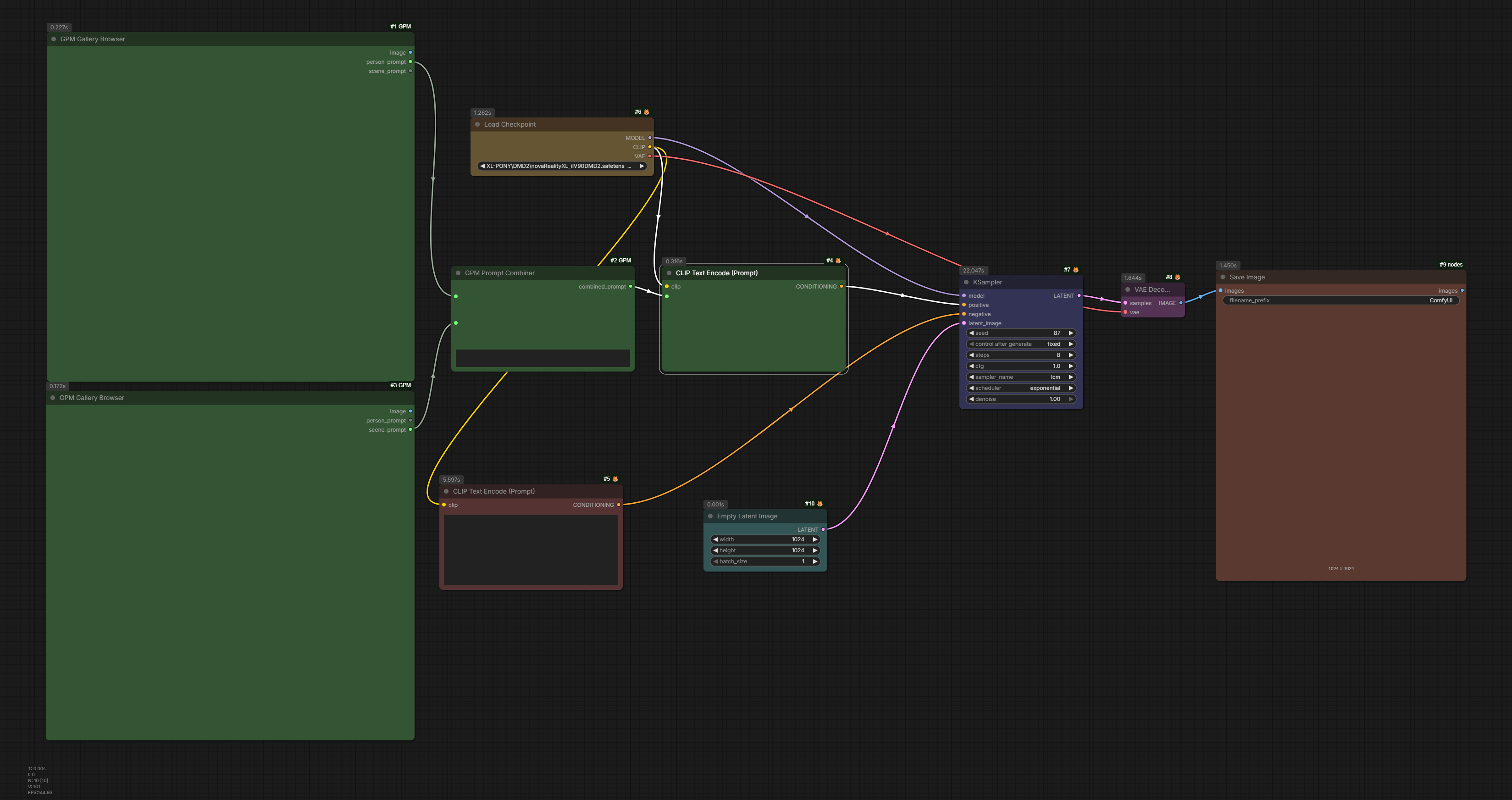Open control after generate dropdown set to fixed
Screen dimensions: 1512x800
pyautogui.click(x=1021, y=344)
